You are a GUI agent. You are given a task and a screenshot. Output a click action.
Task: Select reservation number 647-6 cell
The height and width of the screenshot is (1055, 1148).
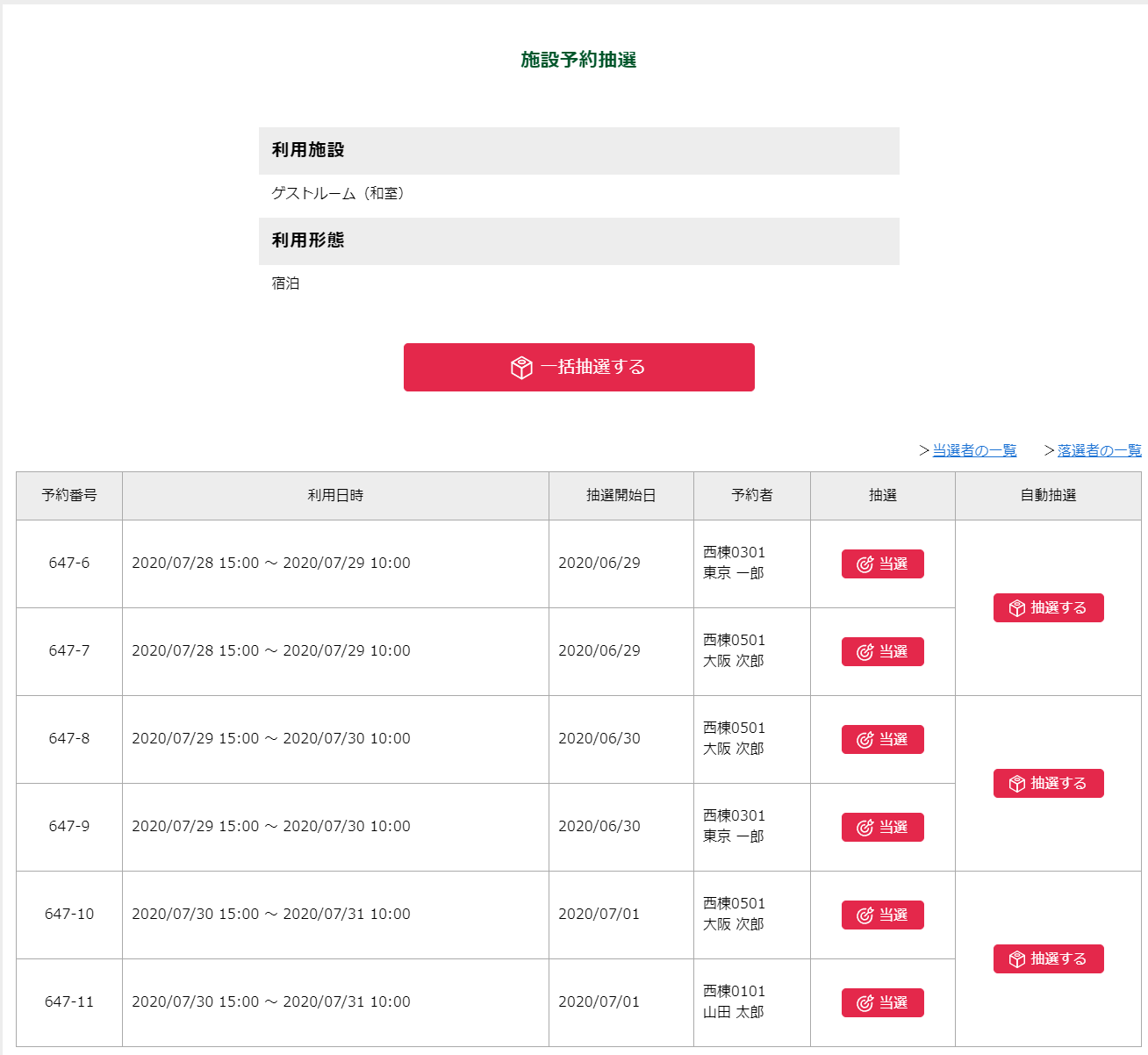pyautogui.click(x=69, y=563)
